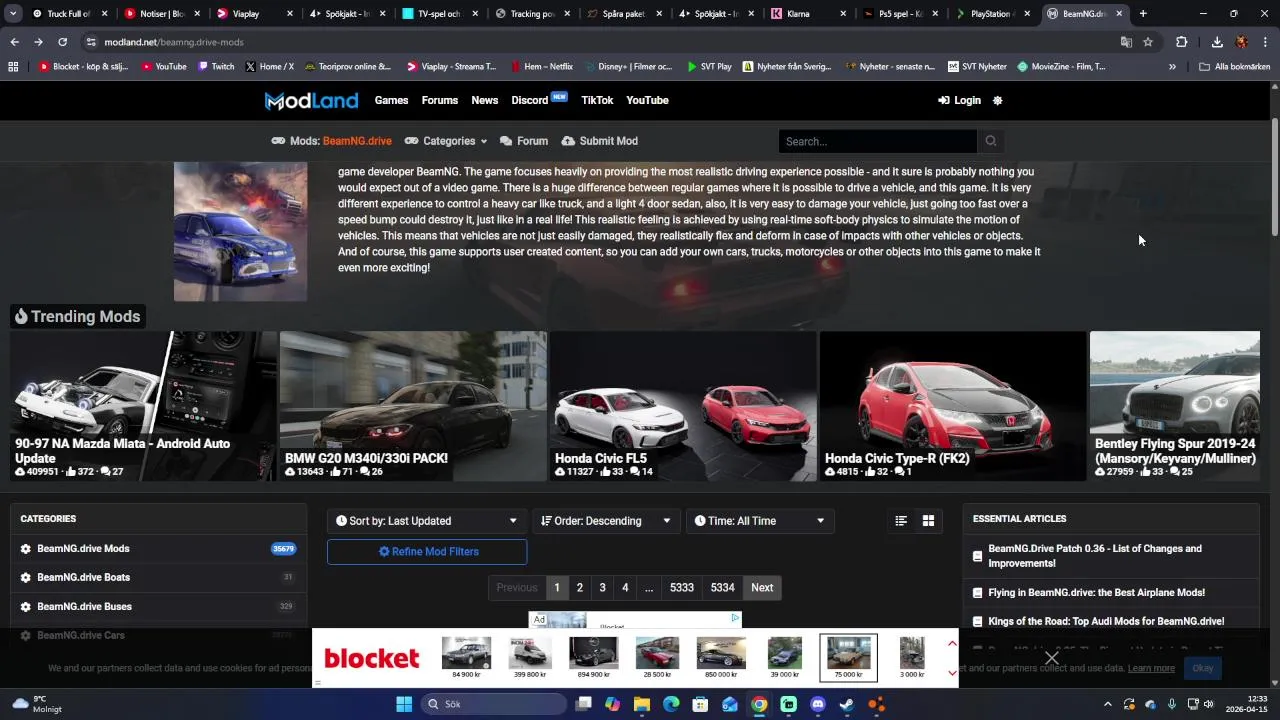Image resolution: width=1280 pixels, height=720 pixels.
Task: Open Windows Start menu
Action: 404,704
